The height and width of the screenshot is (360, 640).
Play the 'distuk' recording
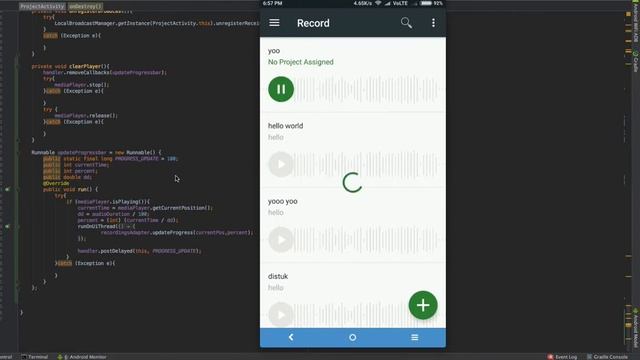coord(281,315)
